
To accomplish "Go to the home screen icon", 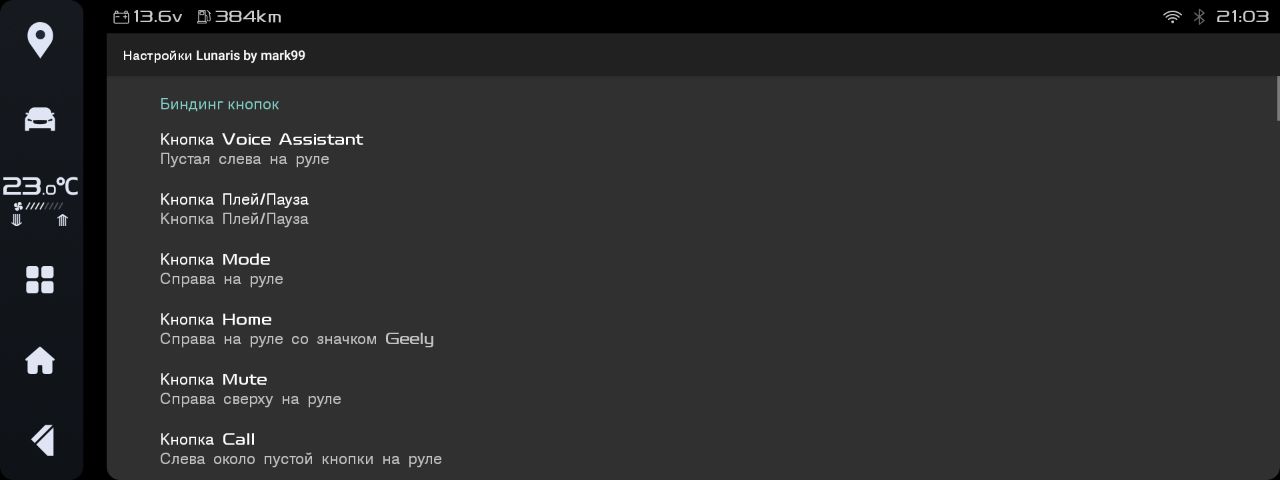I will click(x=40, y=360).
